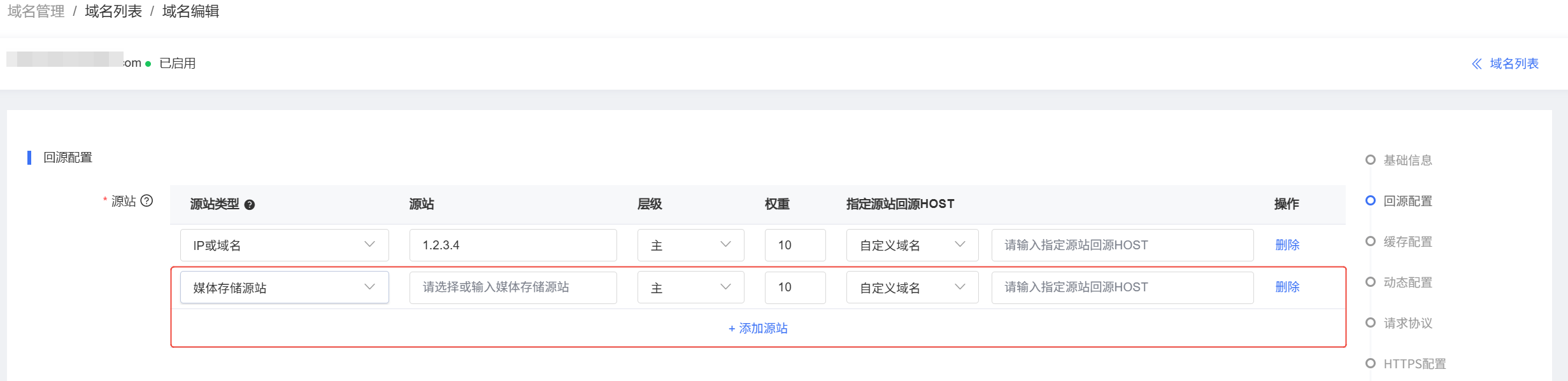Jump to 基础信息 section anchor
The image size is (1568, 381).
pyautogui.click(x=1408, y=160)
